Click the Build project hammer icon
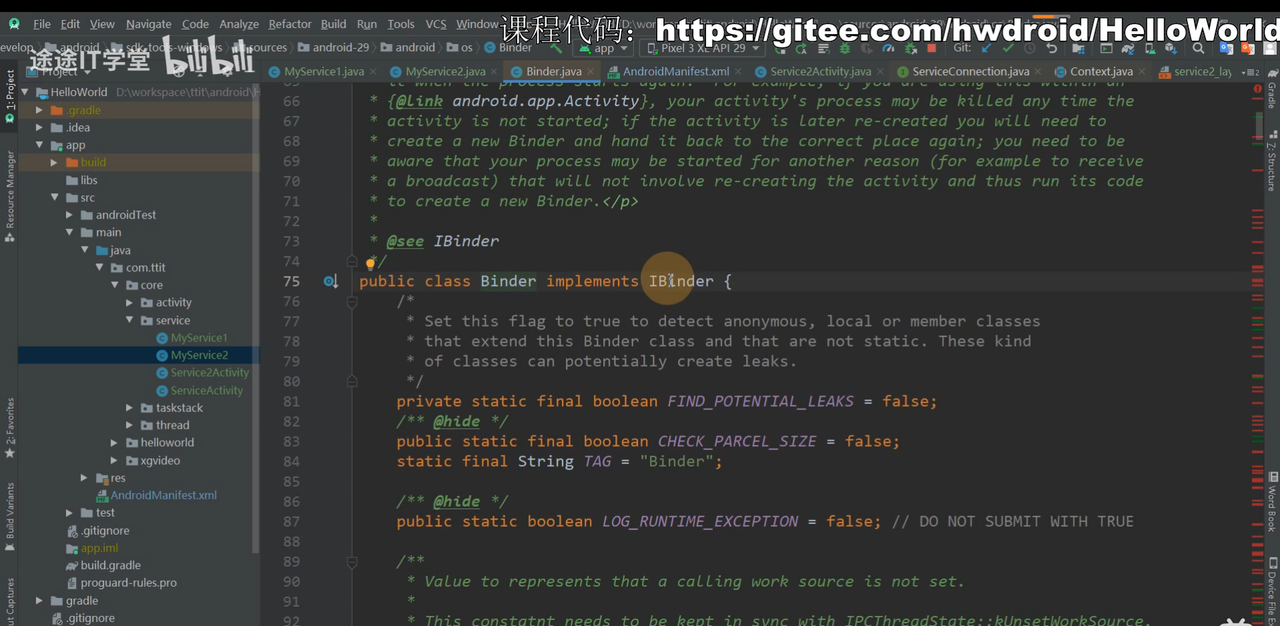 tap(557, 47)
